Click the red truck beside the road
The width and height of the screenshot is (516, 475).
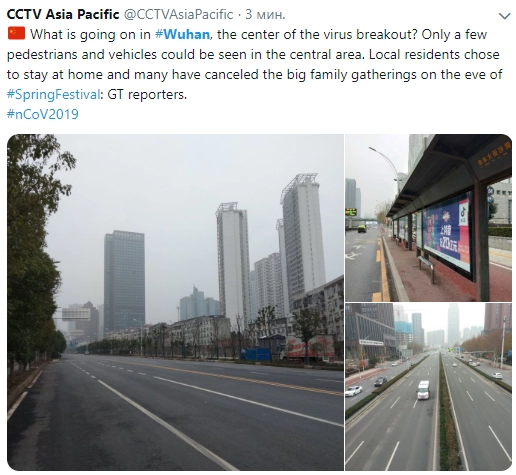307,349
